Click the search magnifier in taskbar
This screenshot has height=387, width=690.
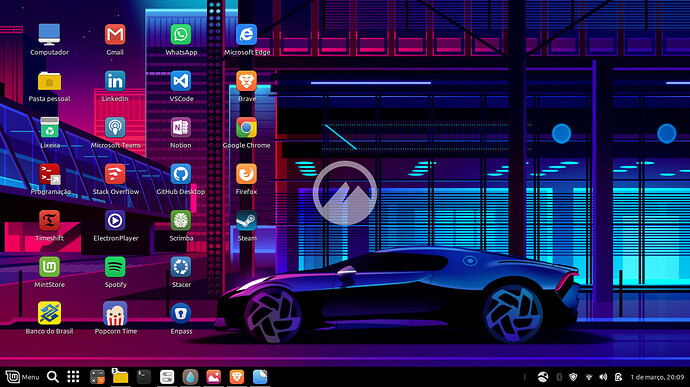[53, 377]
